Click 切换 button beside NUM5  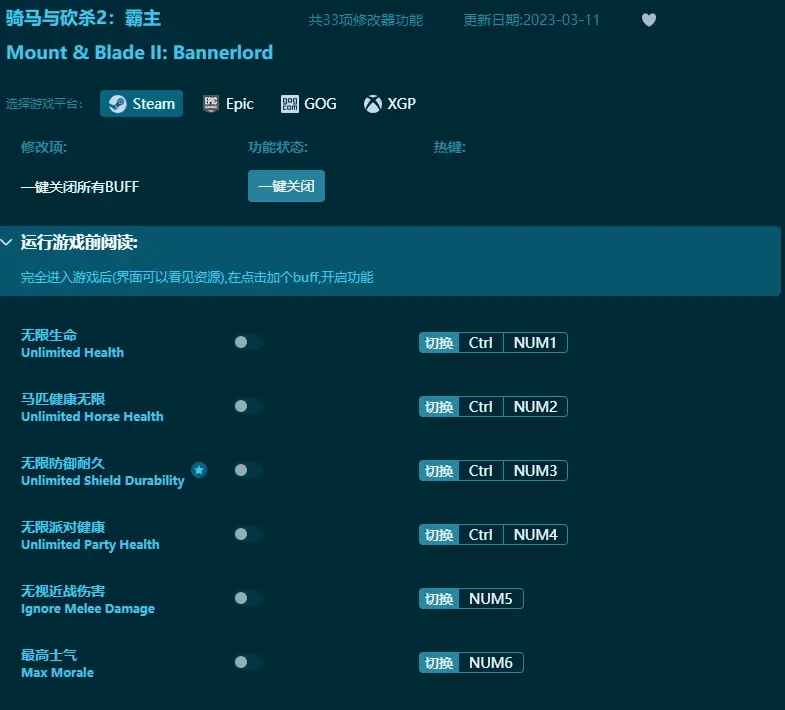(439, 599)
